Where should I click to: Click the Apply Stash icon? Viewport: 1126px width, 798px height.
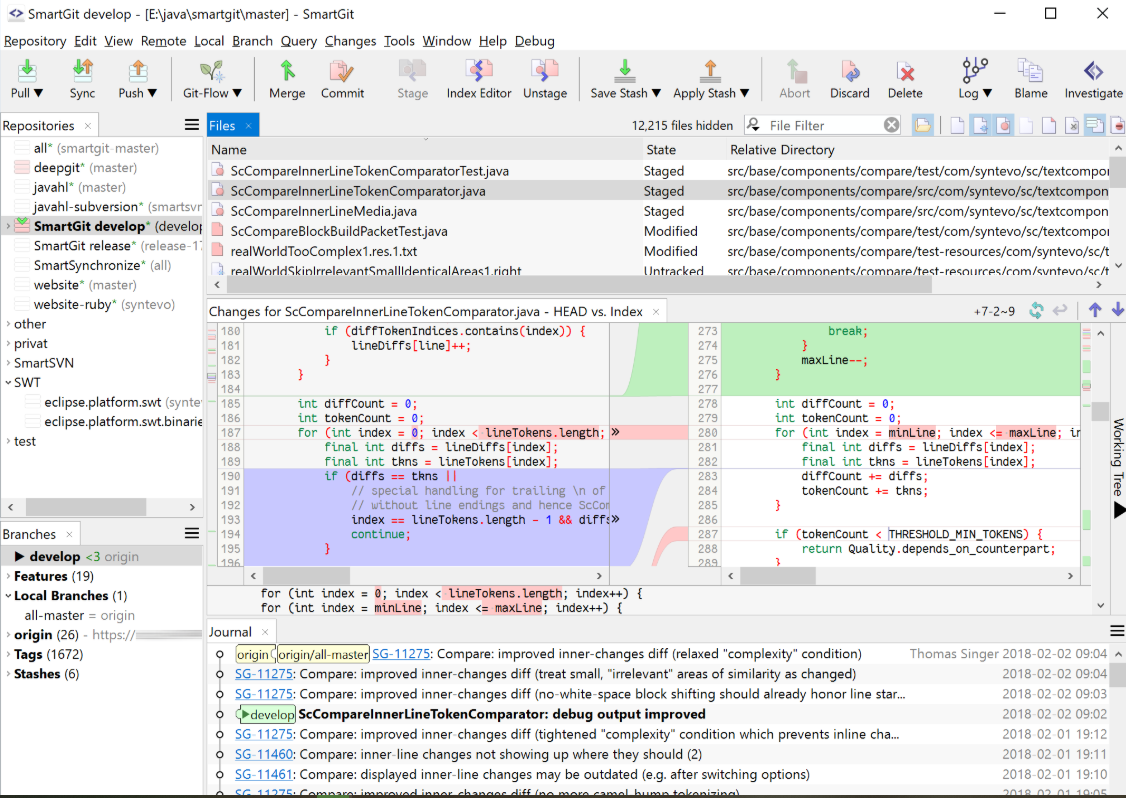pos(710,70)
